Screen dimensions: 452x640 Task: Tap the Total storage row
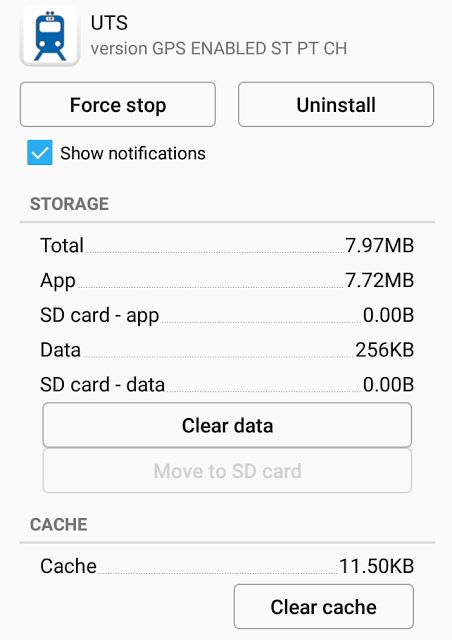[227, 245]
